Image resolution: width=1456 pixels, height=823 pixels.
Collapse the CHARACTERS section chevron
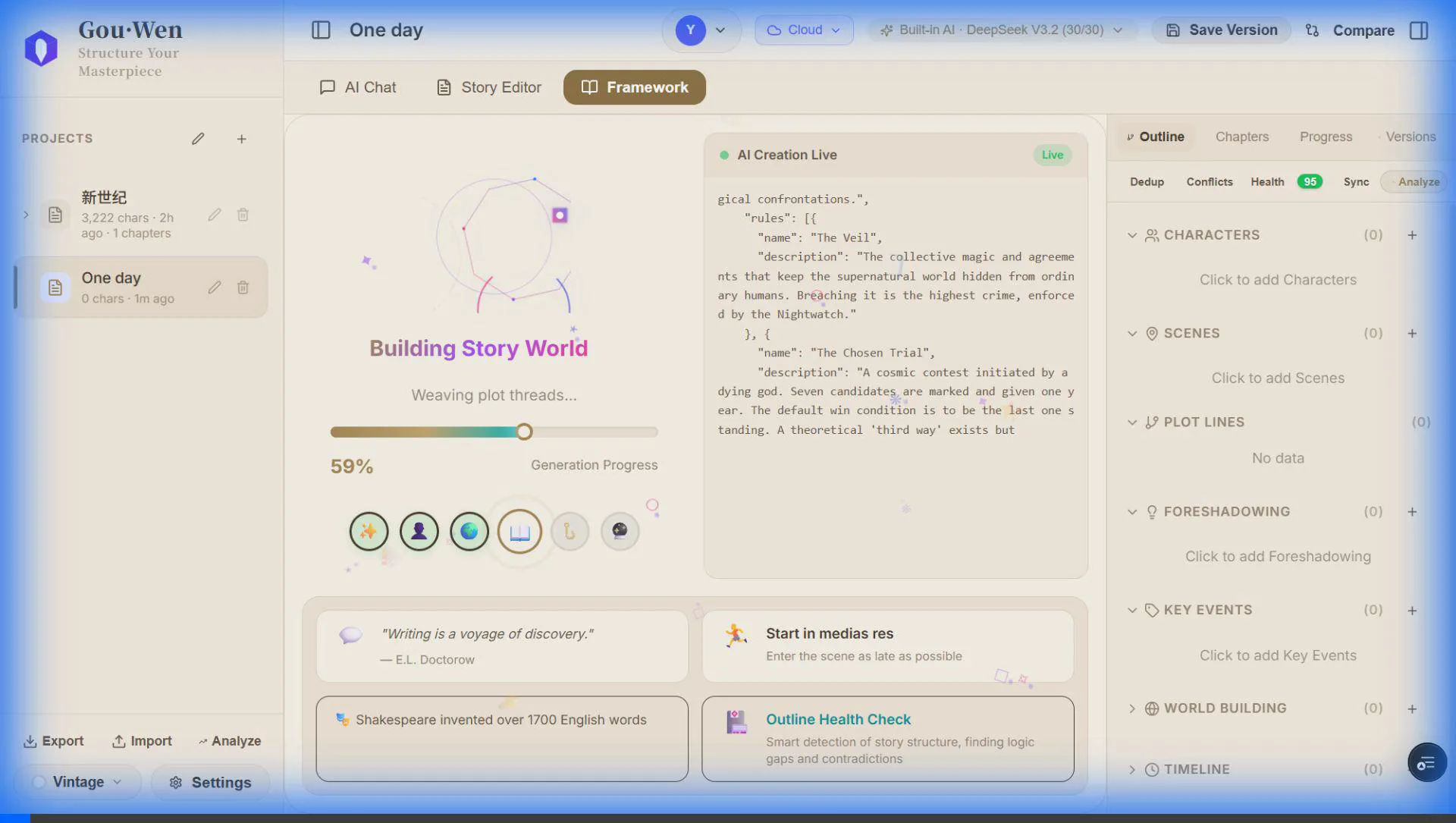click(1131, 235)
